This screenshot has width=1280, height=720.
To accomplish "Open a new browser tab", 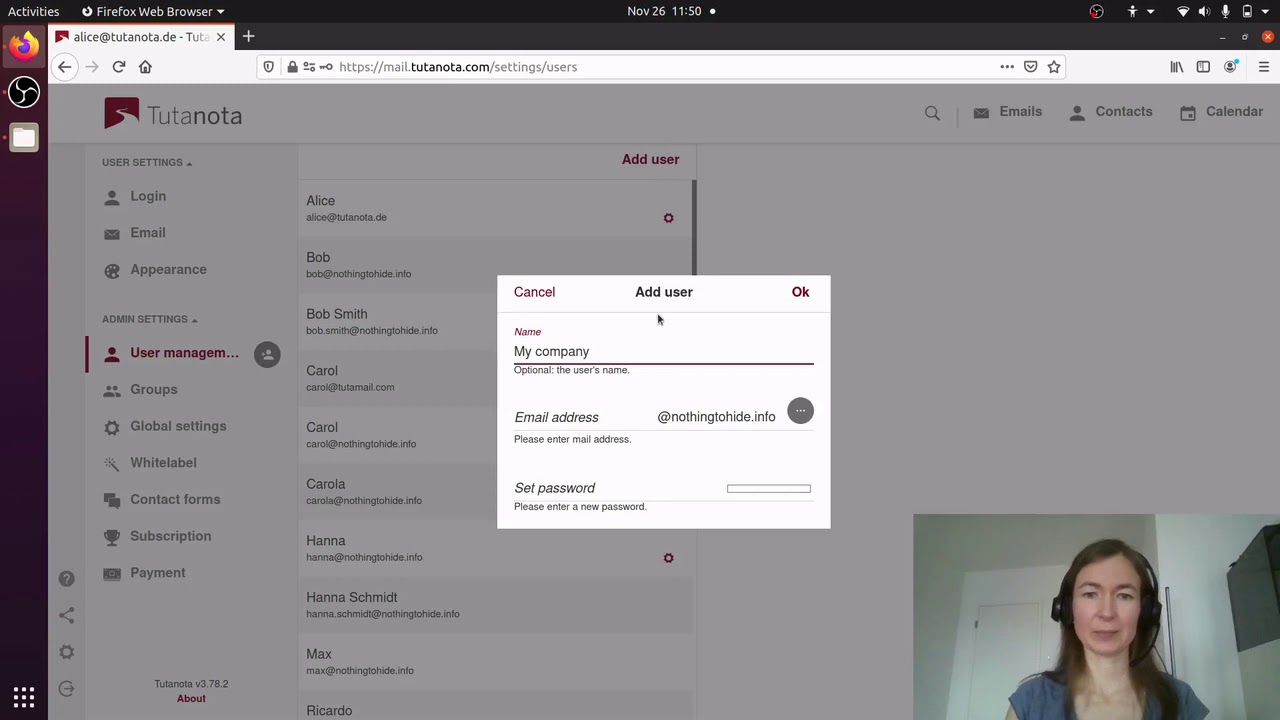I will (x=248, y=37).
